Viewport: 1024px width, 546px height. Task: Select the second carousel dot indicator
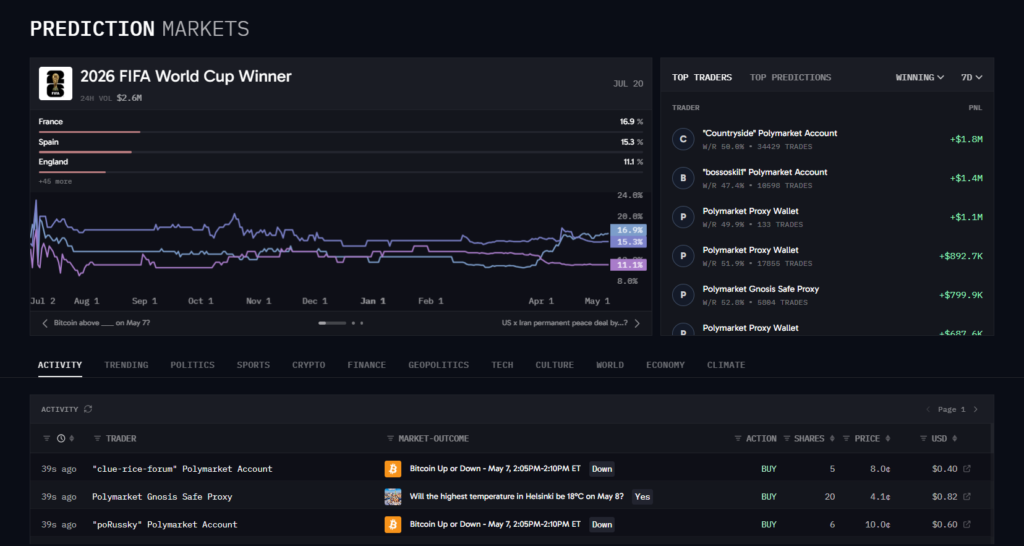(x=353, y=323)
